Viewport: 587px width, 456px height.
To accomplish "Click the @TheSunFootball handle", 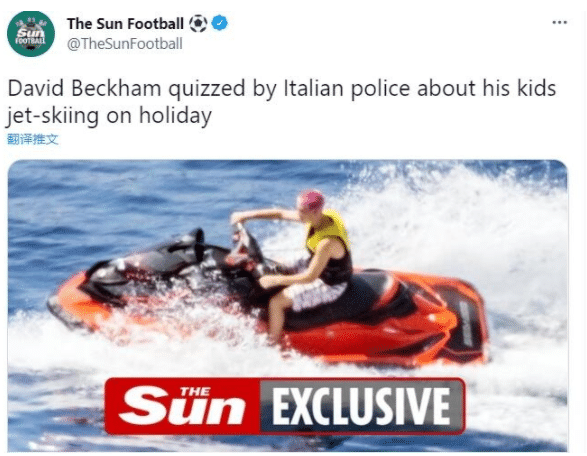I will pyautogui.click(x=125, y=44).
